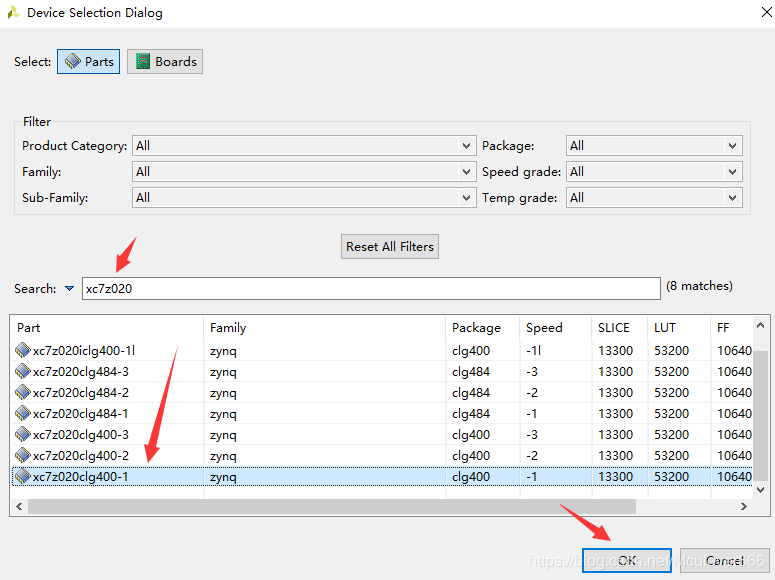Select part xc7z020clg484-3
The width and height of the screenshot is (775, 580).
[81, 372]
